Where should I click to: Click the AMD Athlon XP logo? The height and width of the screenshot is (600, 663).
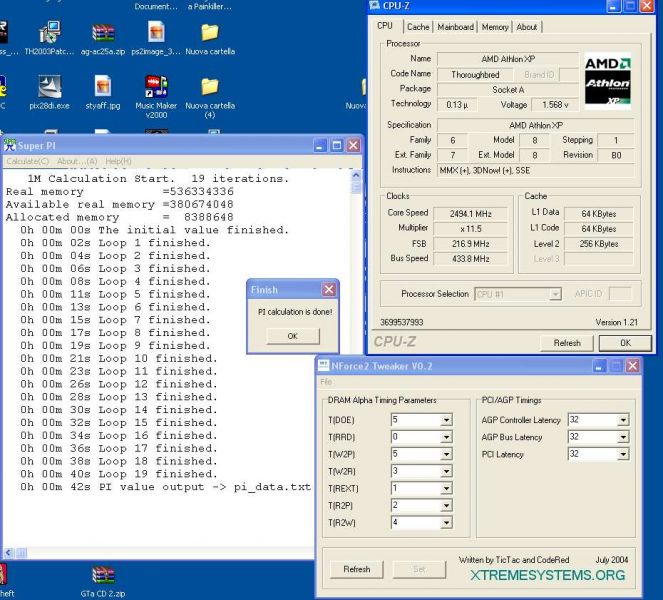[608, 80]
